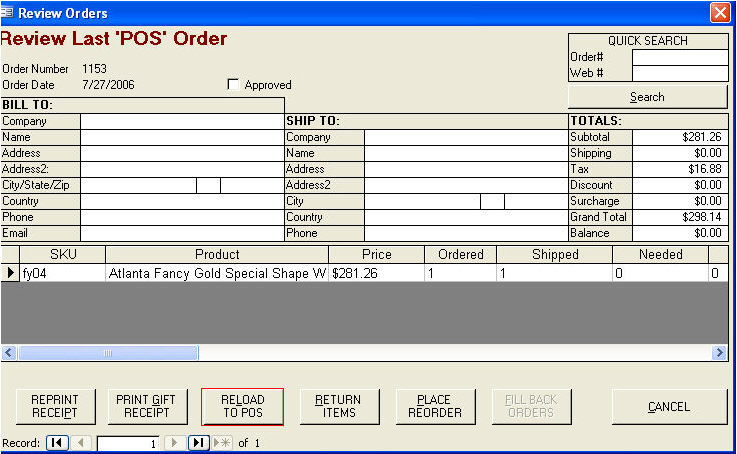The image size is (737, 454).
Task: Open the Review Orders form window icon
Action: coord(7,12)
